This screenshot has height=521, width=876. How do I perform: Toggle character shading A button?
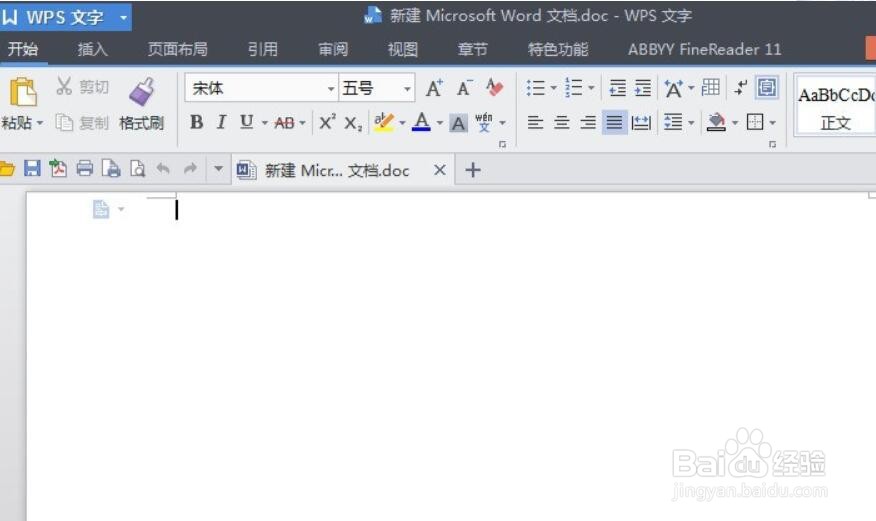click(458, 122)
